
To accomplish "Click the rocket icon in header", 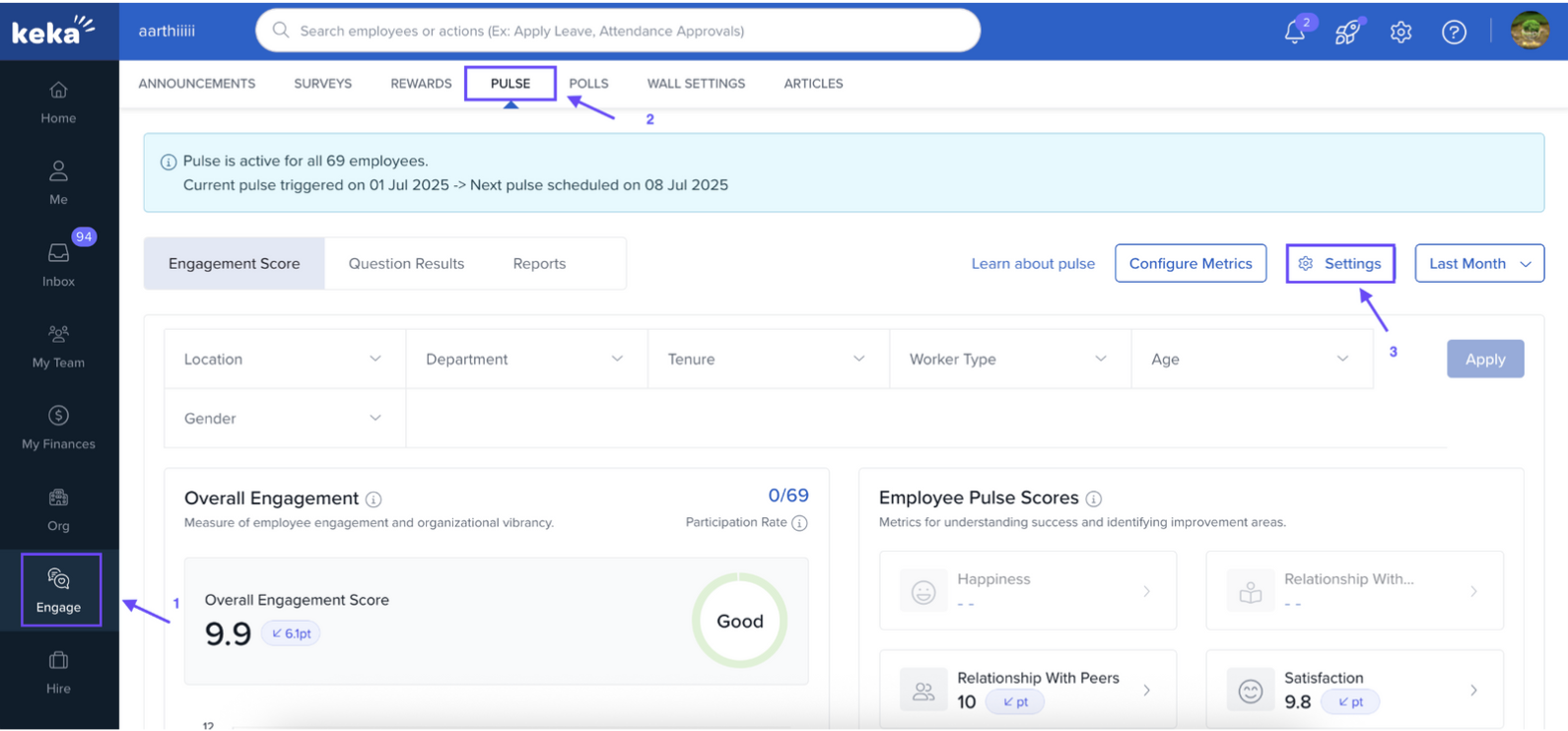I will [1347, 32].
